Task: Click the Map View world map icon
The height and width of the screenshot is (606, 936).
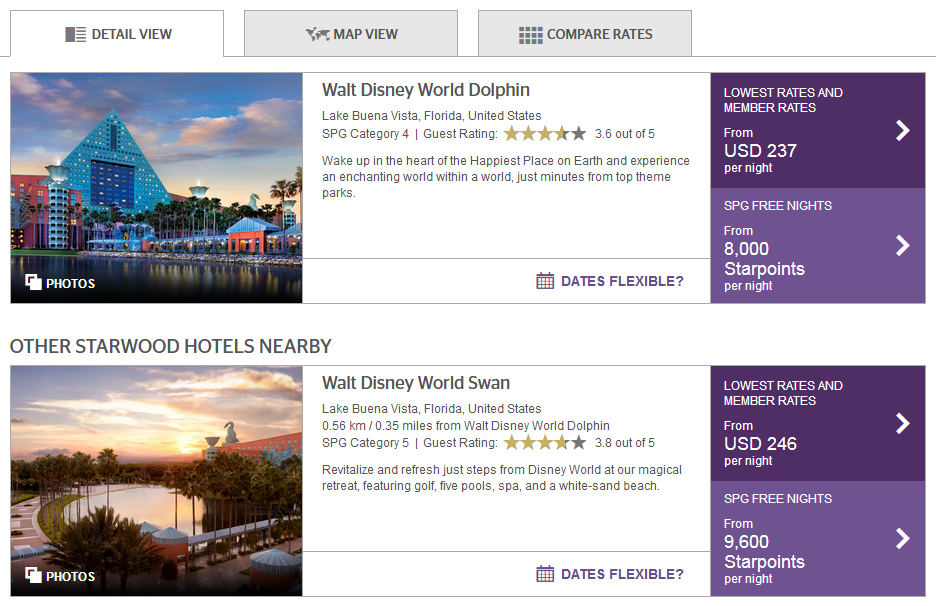Action: (x=318, y=35)
